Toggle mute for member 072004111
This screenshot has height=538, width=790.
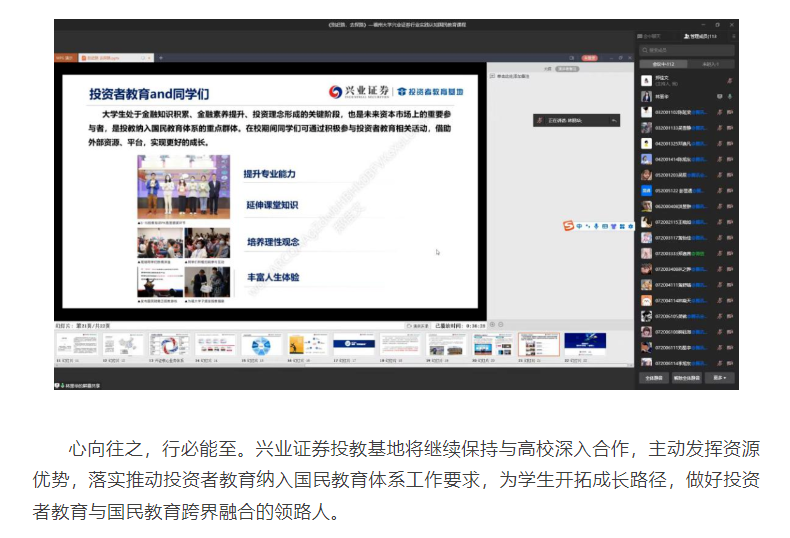click(719, 285)
